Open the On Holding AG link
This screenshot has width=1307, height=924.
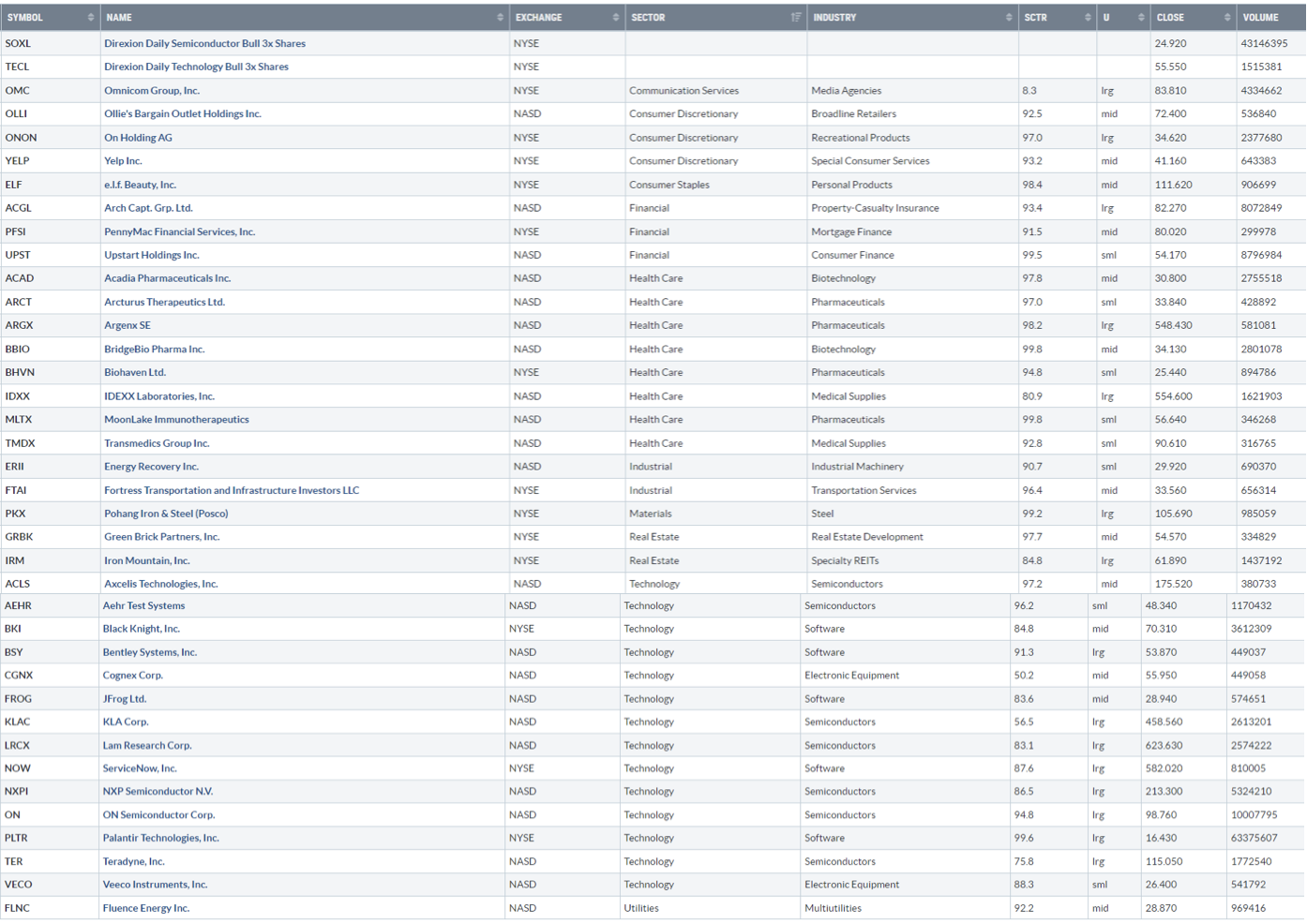tap(138, 138)
